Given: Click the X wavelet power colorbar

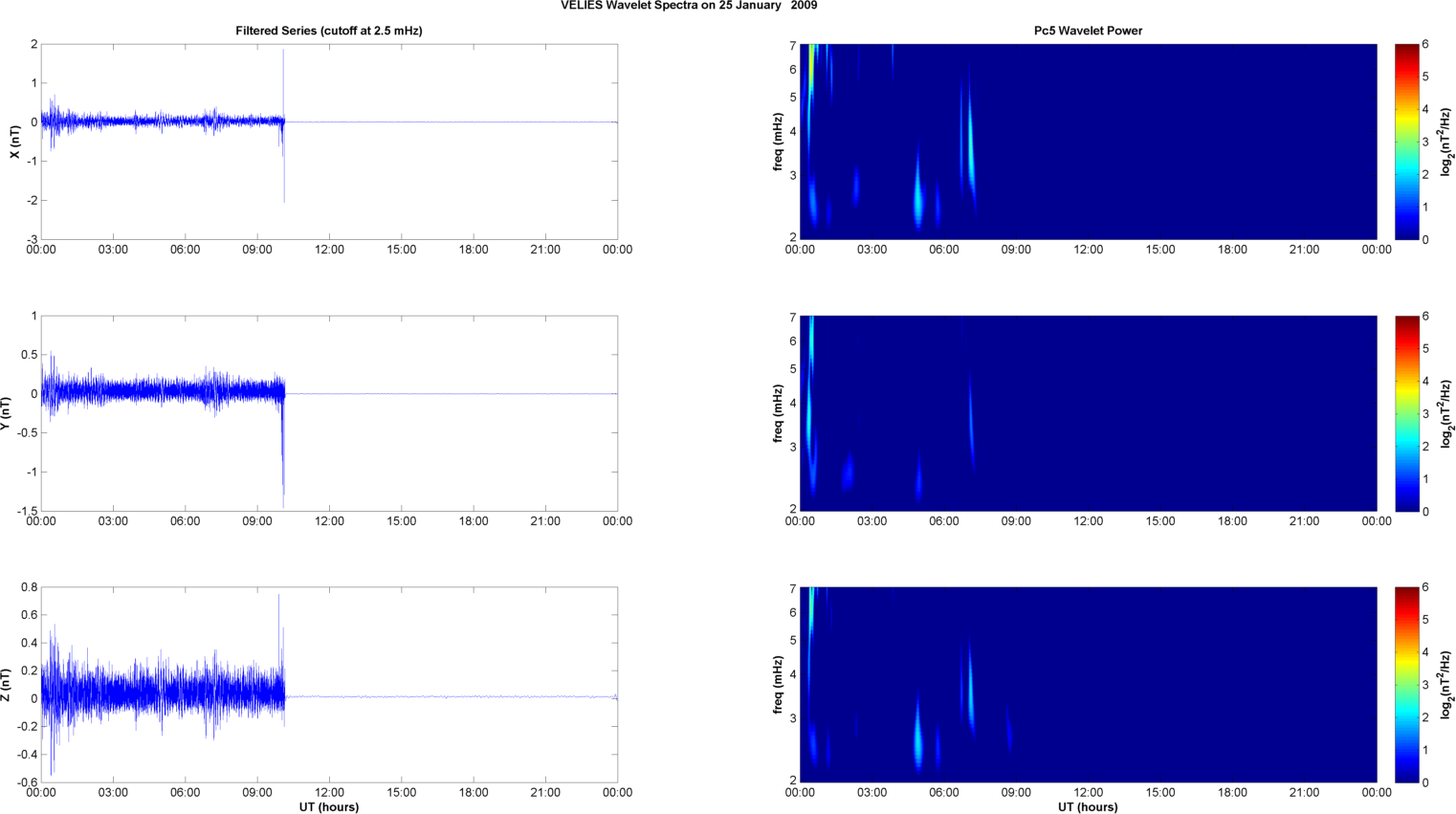Looking at the screenshot, I should click(1406, 142).
